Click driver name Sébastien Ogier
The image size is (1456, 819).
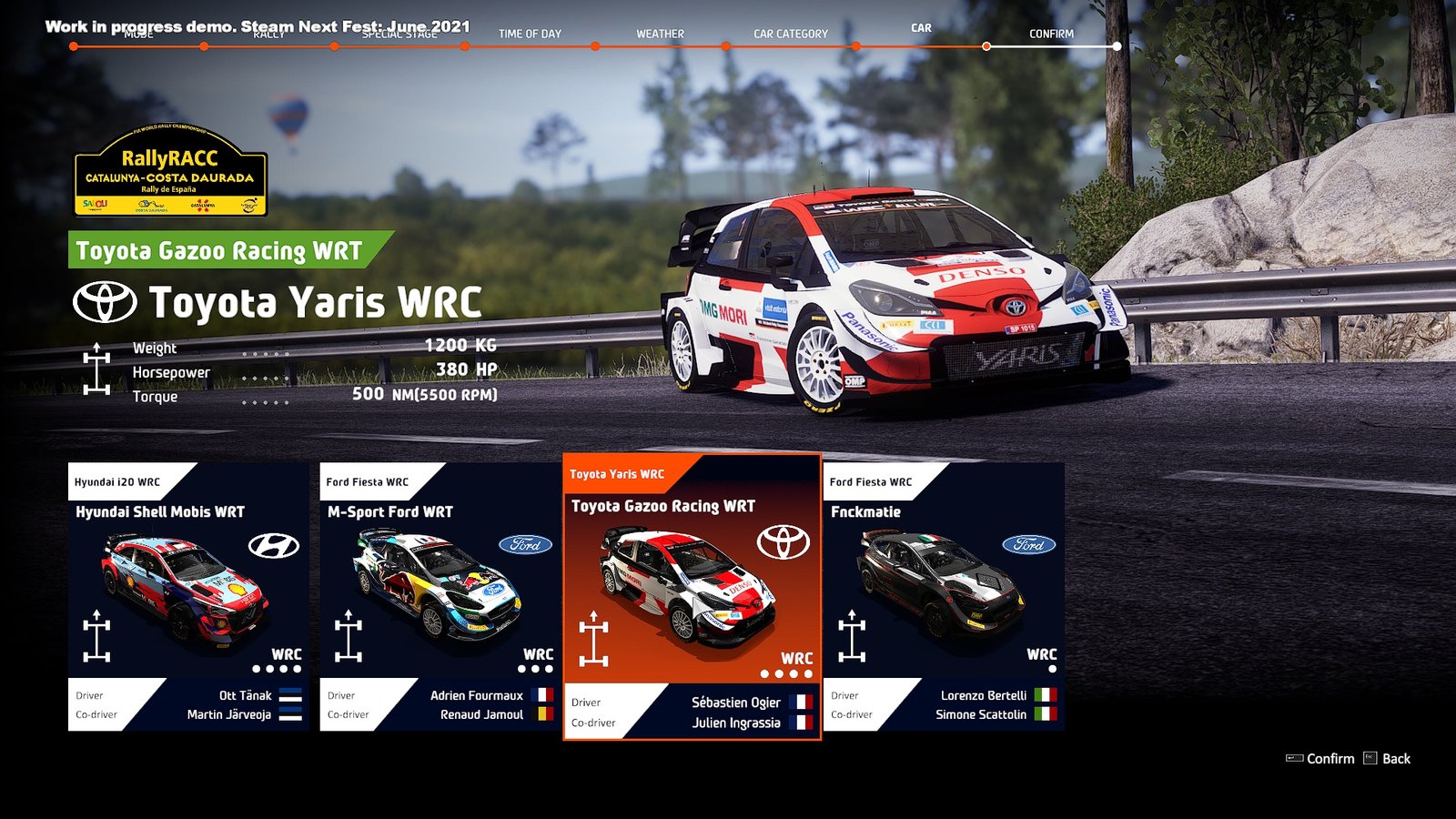coord(736,703)
